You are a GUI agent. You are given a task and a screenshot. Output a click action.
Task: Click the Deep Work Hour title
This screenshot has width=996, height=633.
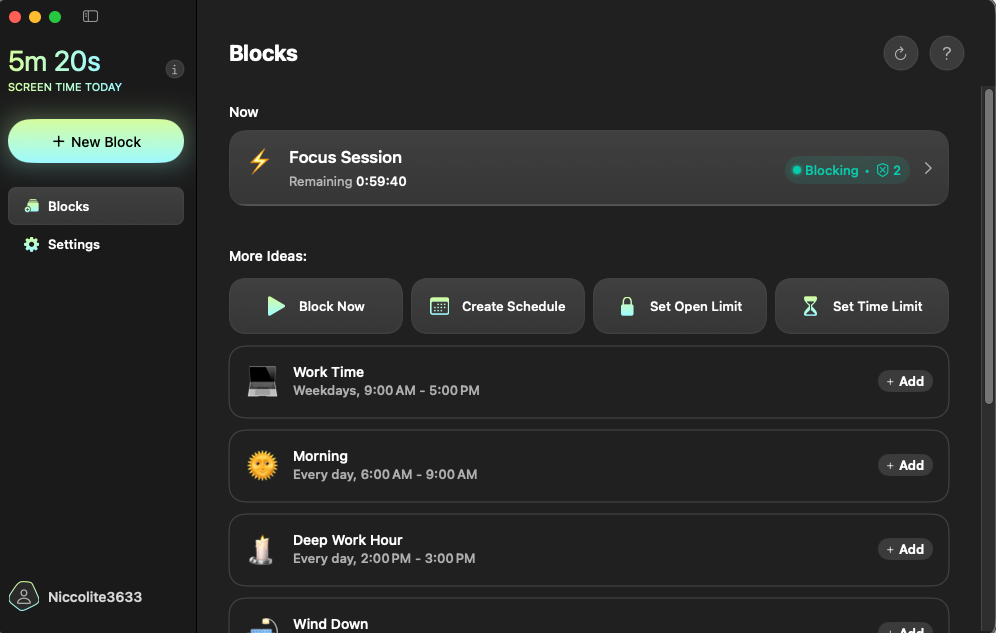(x=347, y=540)
